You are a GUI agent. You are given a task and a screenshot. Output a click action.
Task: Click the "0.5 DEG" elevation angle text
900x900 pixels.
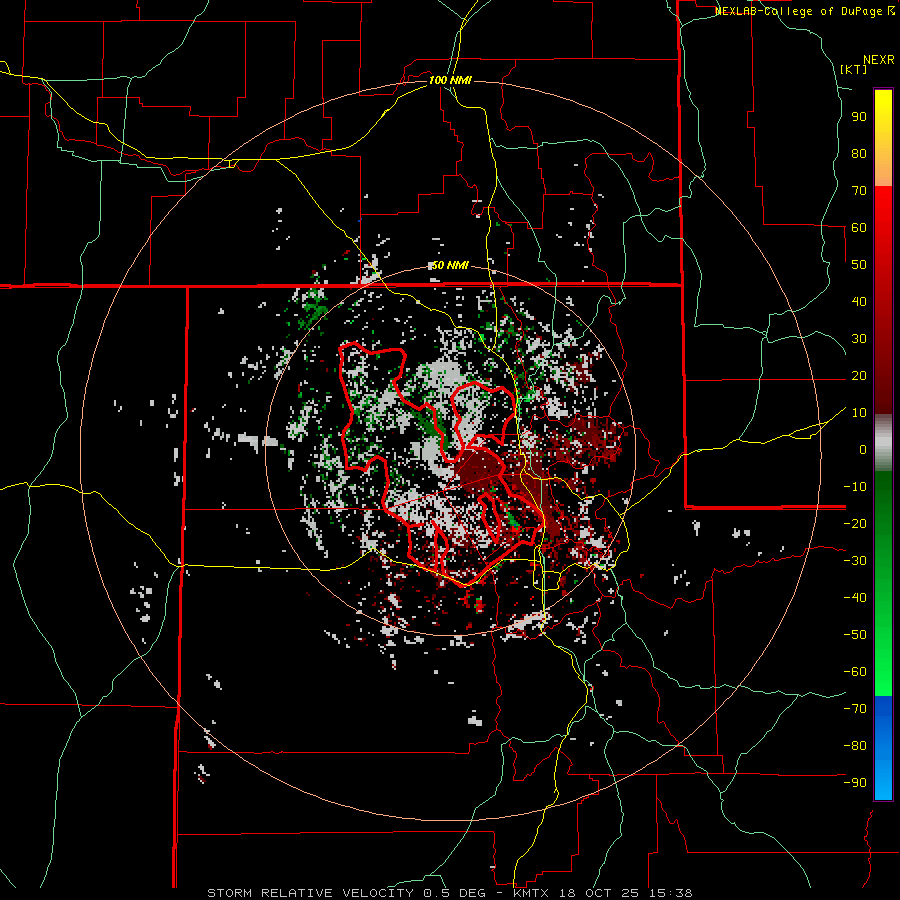pos(454,893)
